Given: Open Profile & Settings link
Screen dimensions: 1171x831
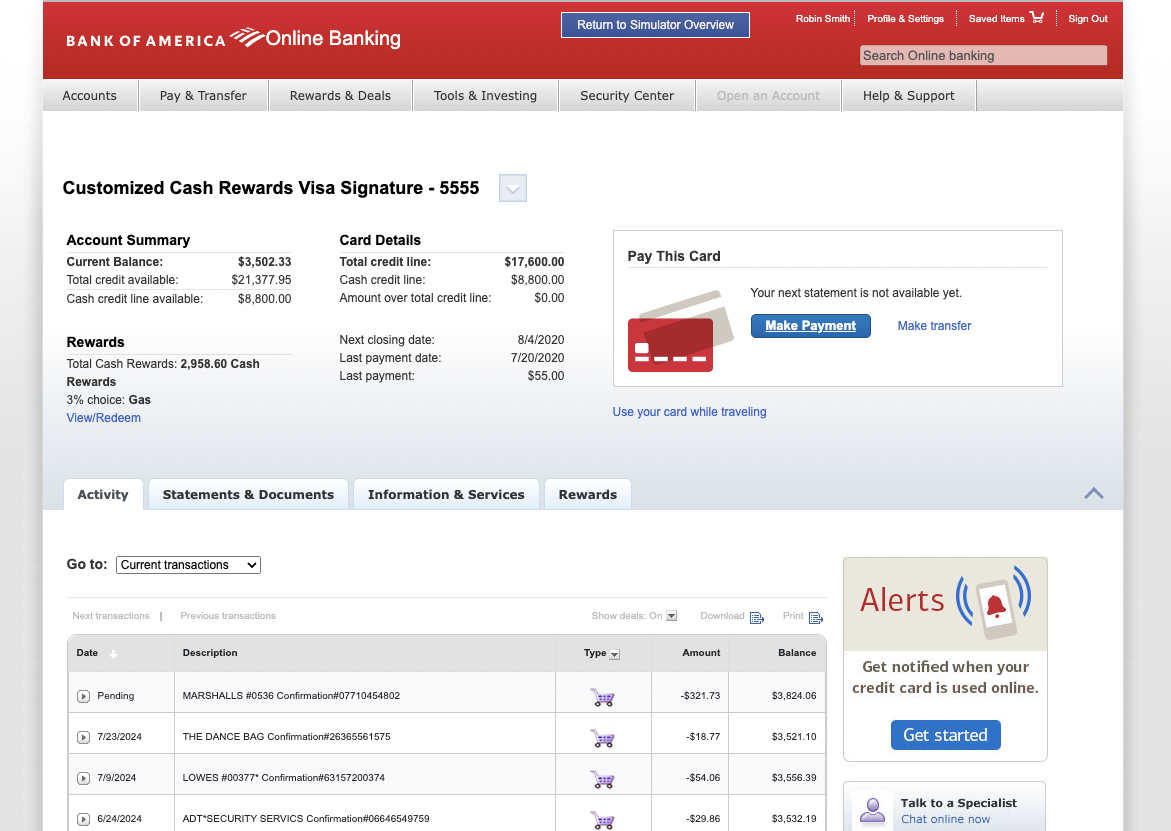Looking at the screenshot, I should point(905,19).
